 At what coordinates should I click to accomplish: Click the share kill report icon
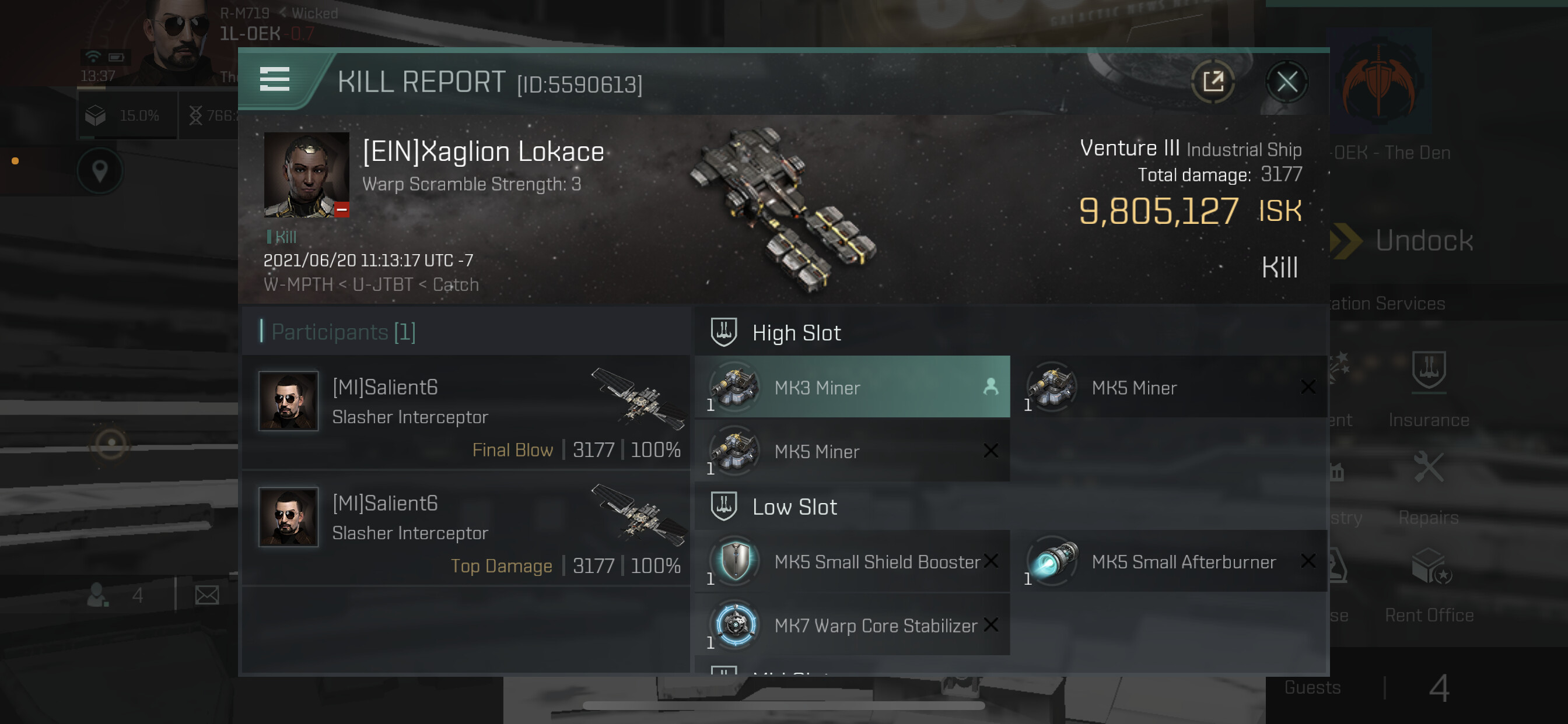(x=1213, y=81)
